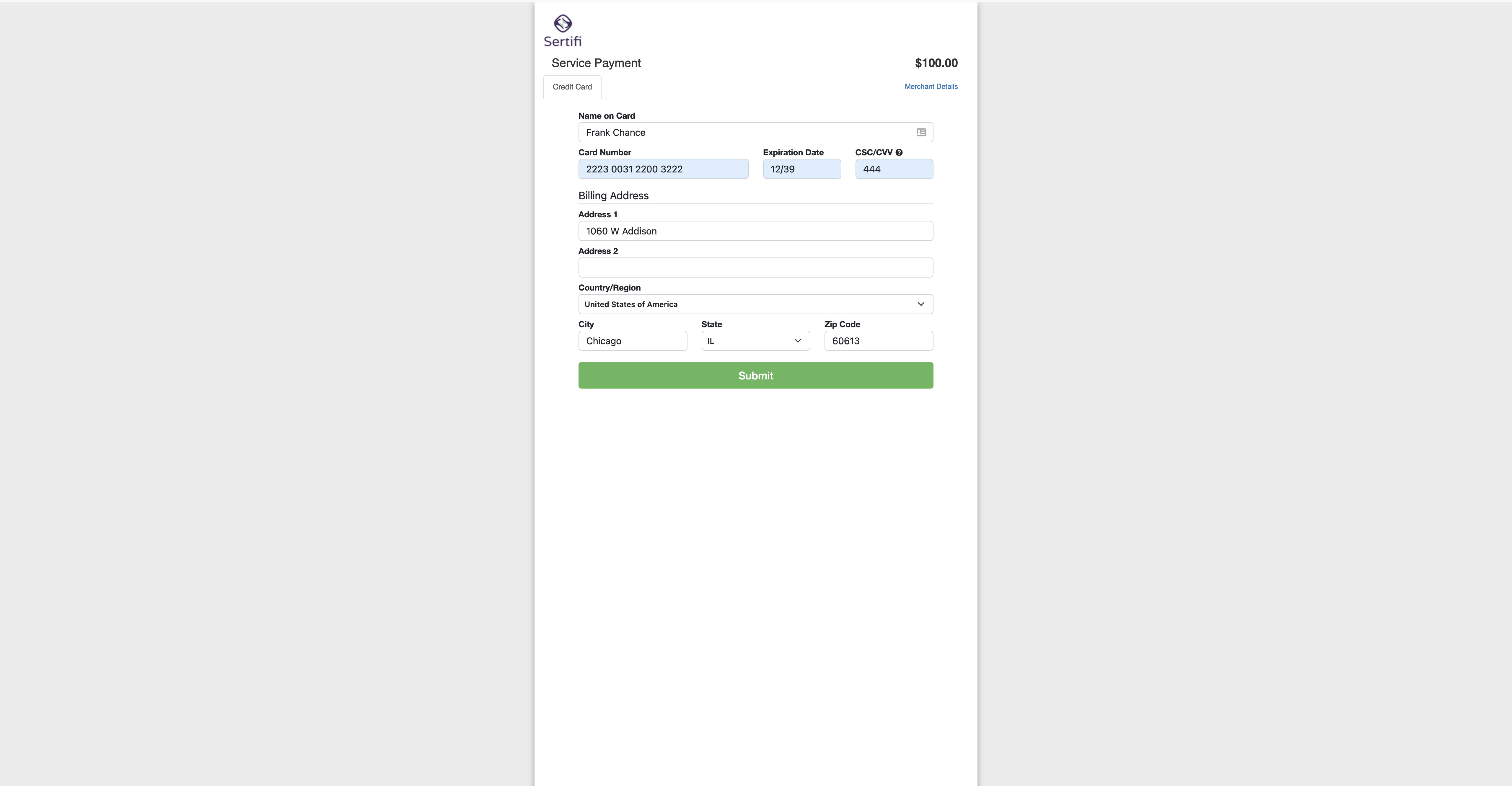Focus the empty Address 2 field
1512x786 pixels.
click(755, 268)
